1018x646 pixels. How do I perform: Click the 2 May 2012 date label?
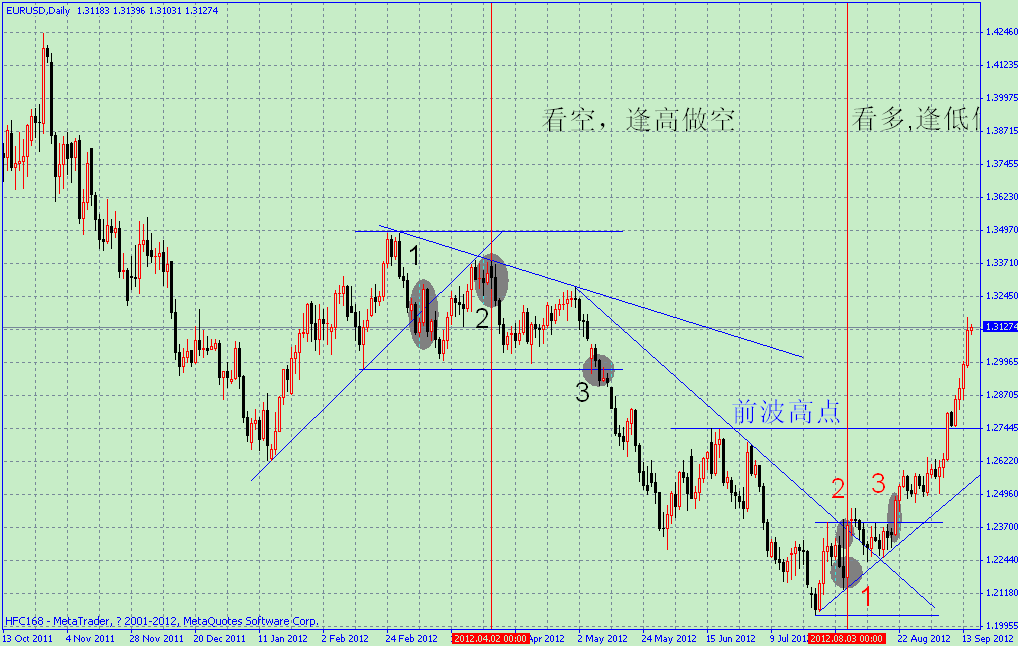click(x=602, y=638)
